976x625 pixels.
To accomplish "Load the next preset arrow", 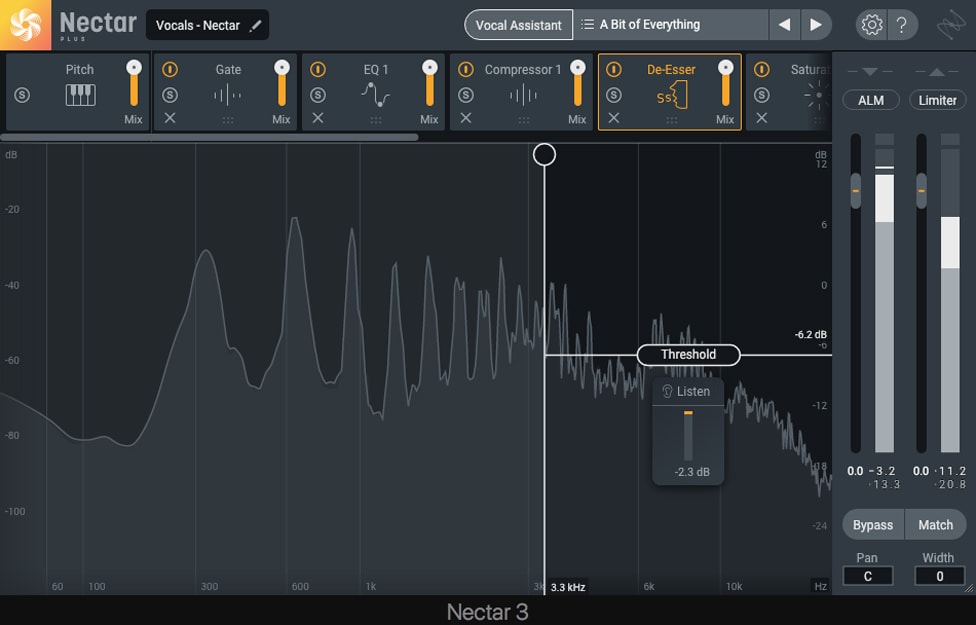I will (x=815, y=25).
